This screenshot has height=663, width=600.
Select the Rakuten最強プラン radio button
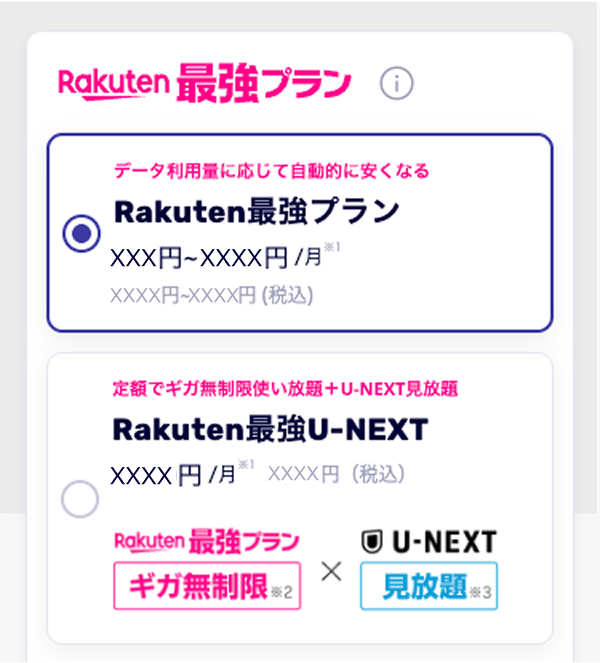(x=81, y=233)
